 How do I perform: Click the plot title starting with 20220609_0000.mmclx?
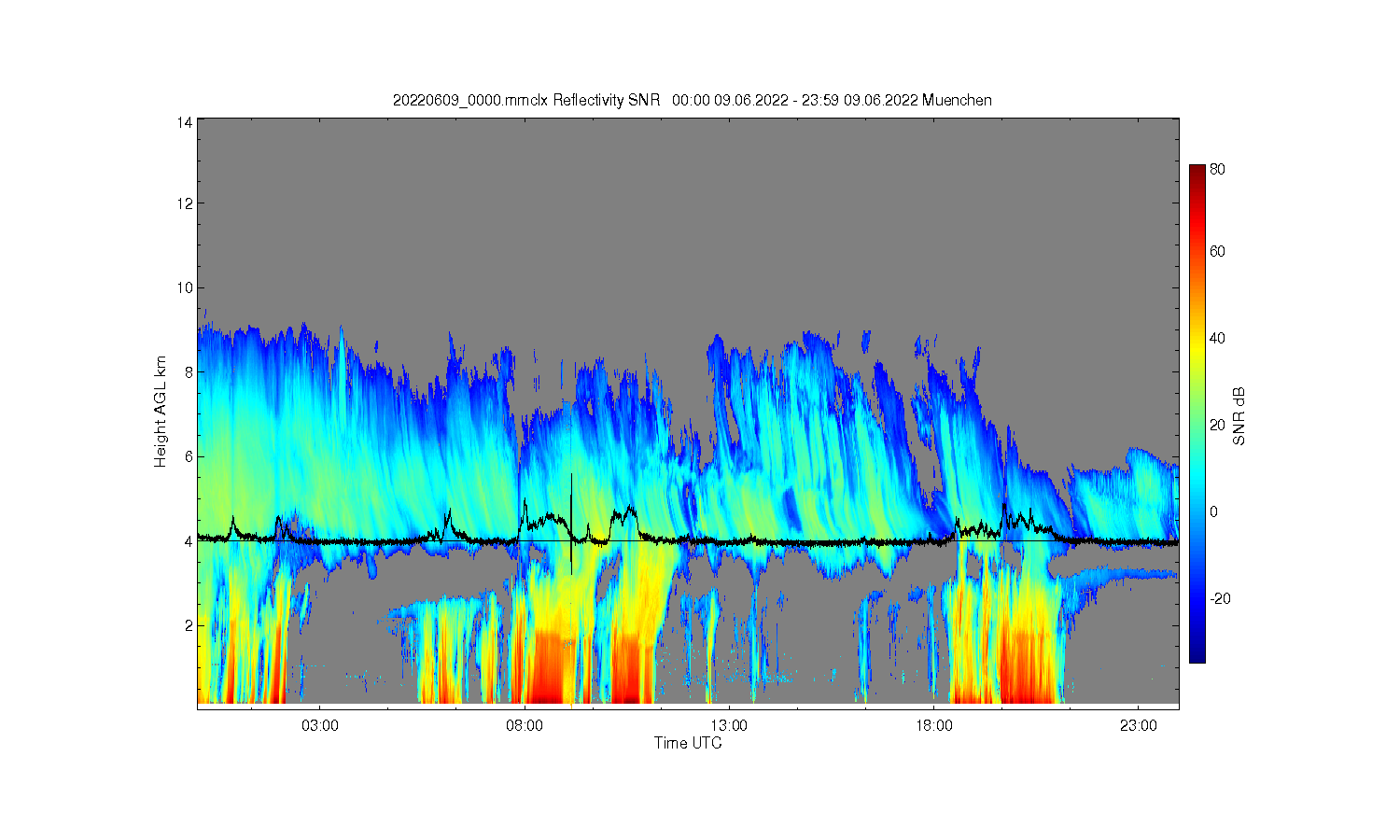693,100
